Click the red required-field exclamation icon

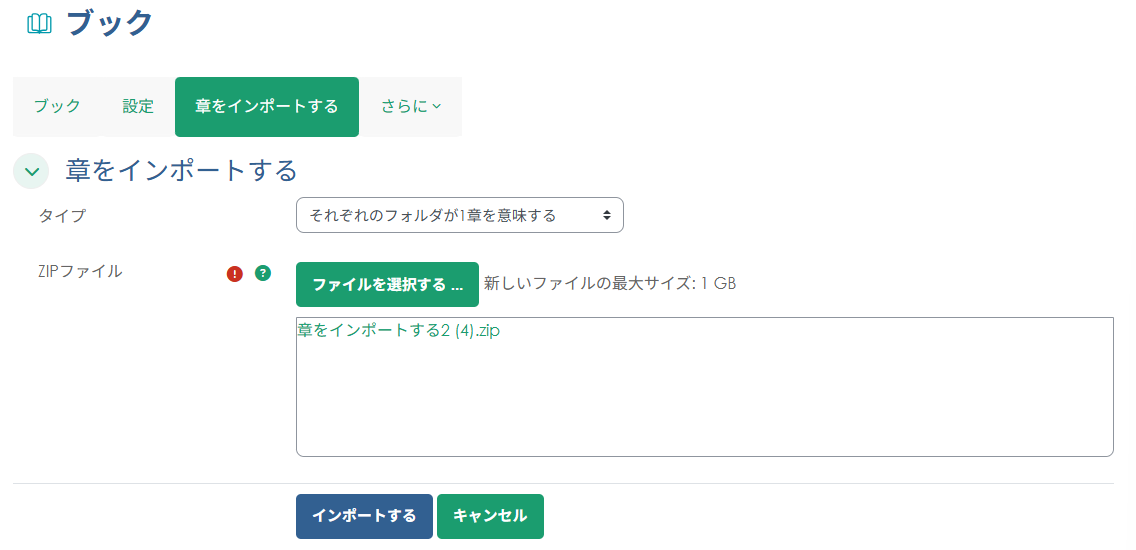[235, 273]
